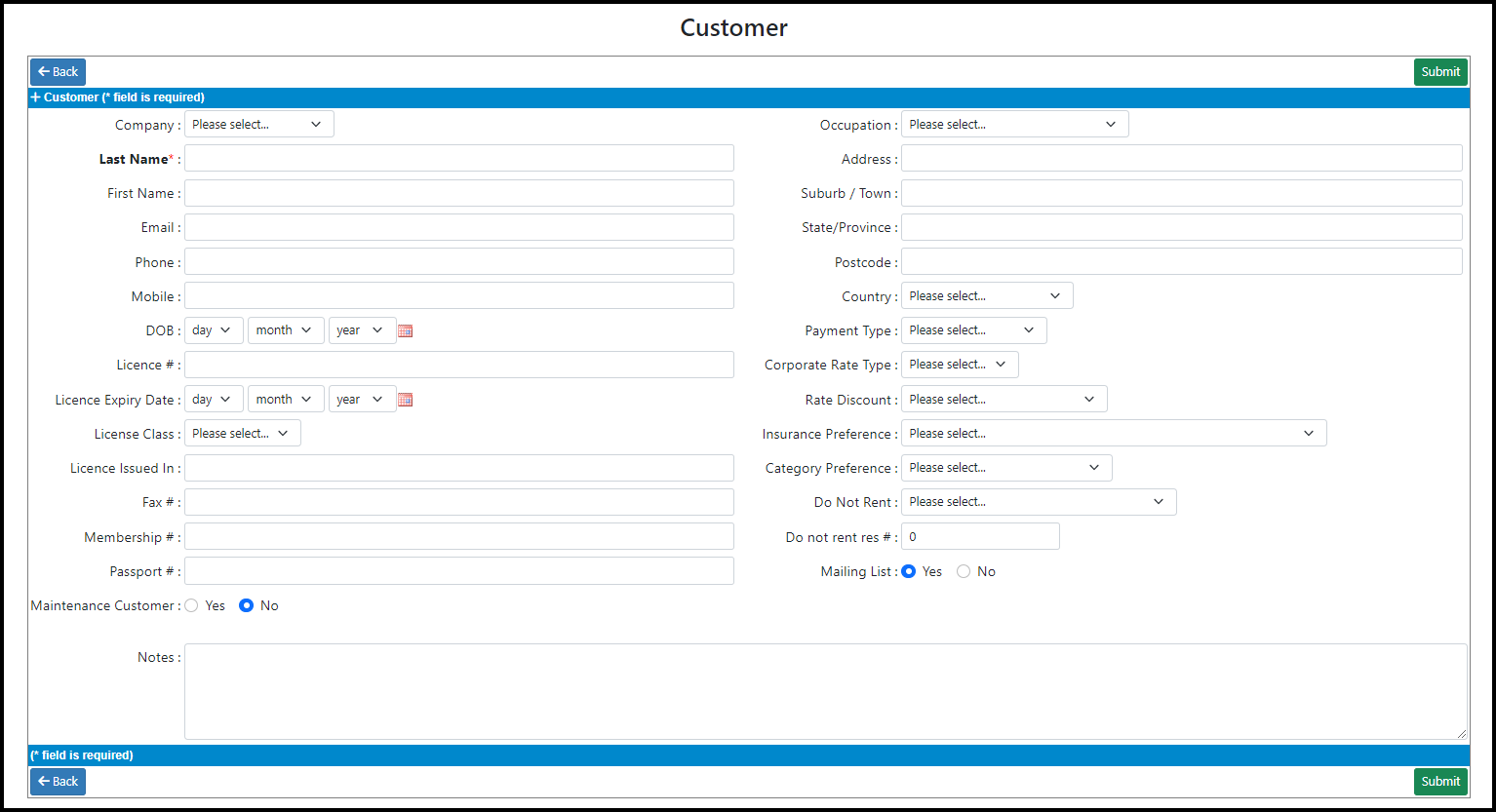This screenshot has height=812, width=1496.
Task: Focus the First Name input field
Action: click(x=459, y=193)
